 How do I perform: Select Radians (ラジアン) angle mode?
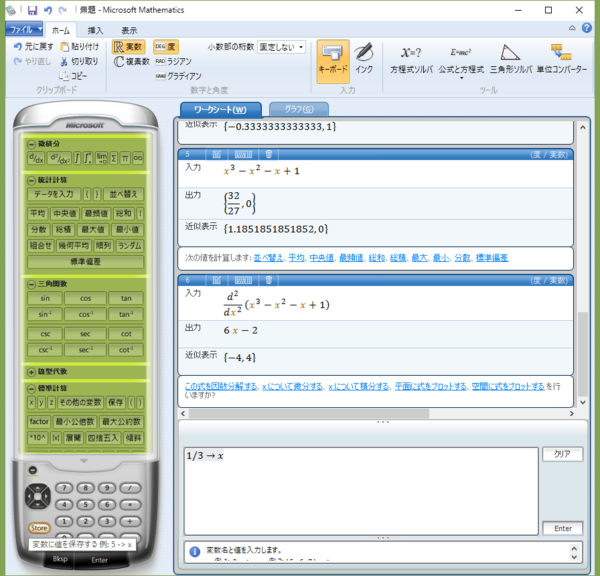pos(173,61)
